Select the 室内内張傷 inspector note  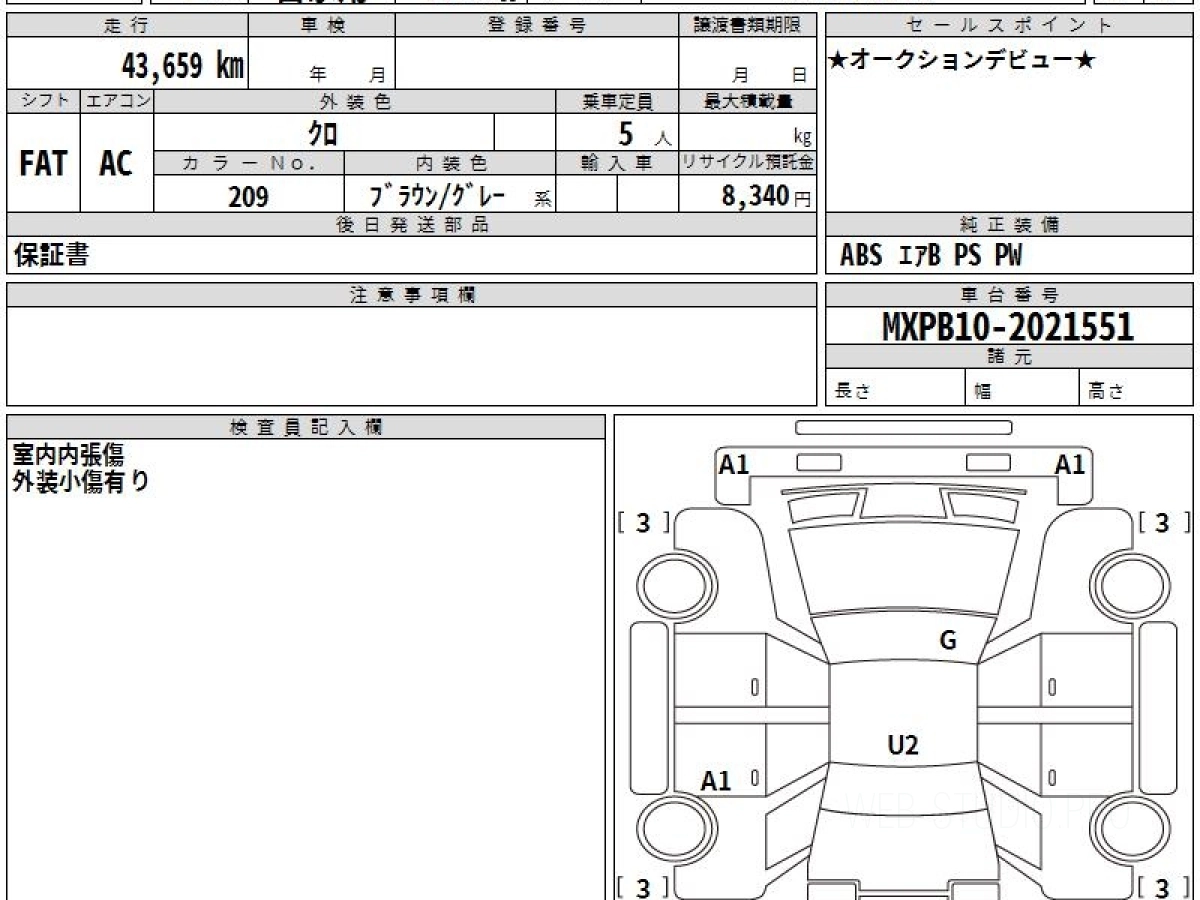(x=68, y=456)
